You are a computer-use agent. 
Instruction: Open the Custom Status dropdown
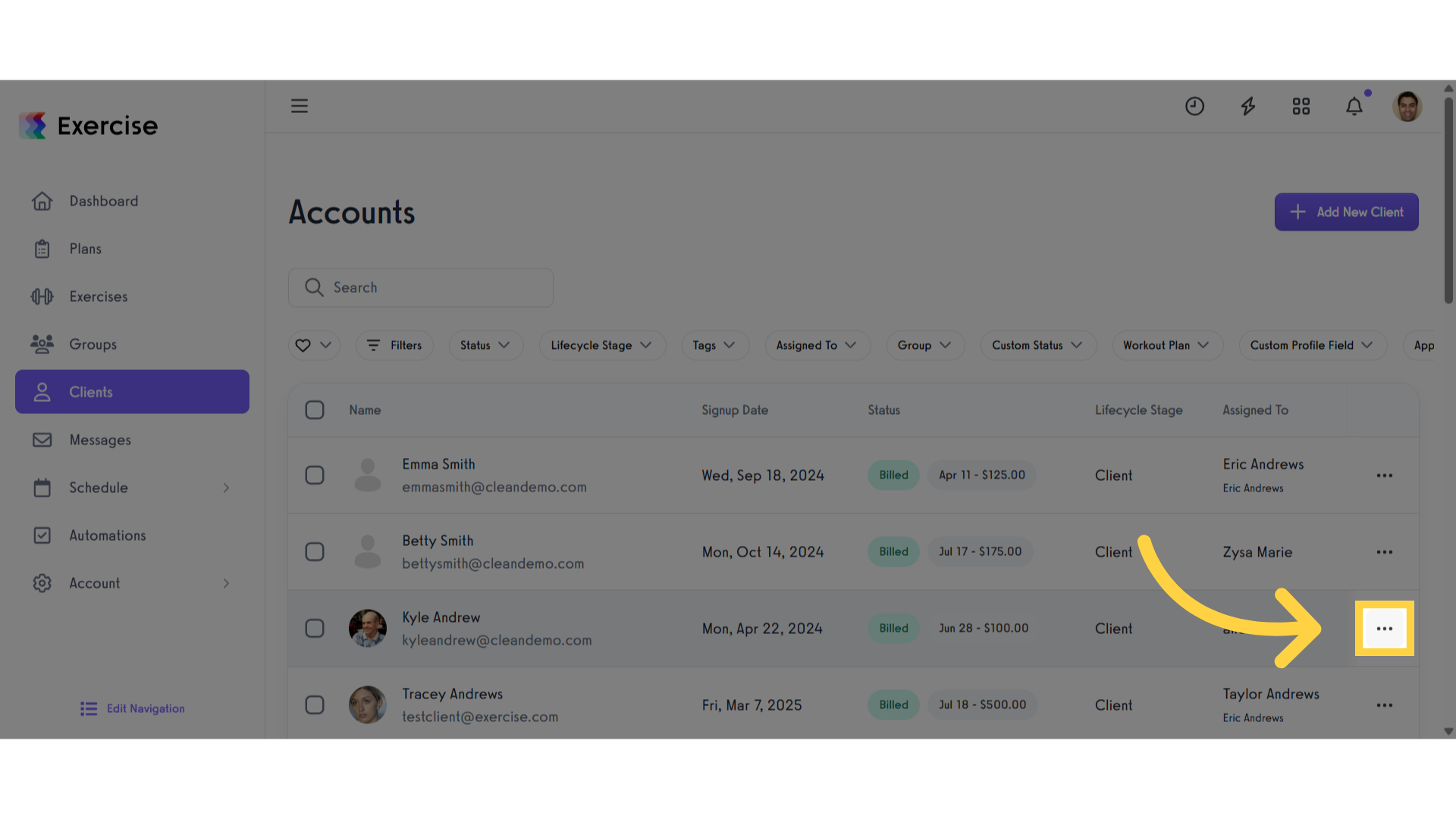coord(1038,345)
